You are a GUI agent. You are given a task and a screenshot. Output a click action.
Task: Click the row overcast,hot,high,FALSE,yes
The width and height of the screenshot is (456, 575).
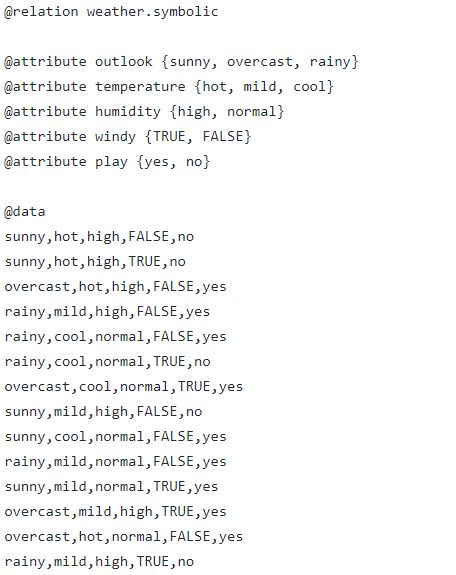116,287
